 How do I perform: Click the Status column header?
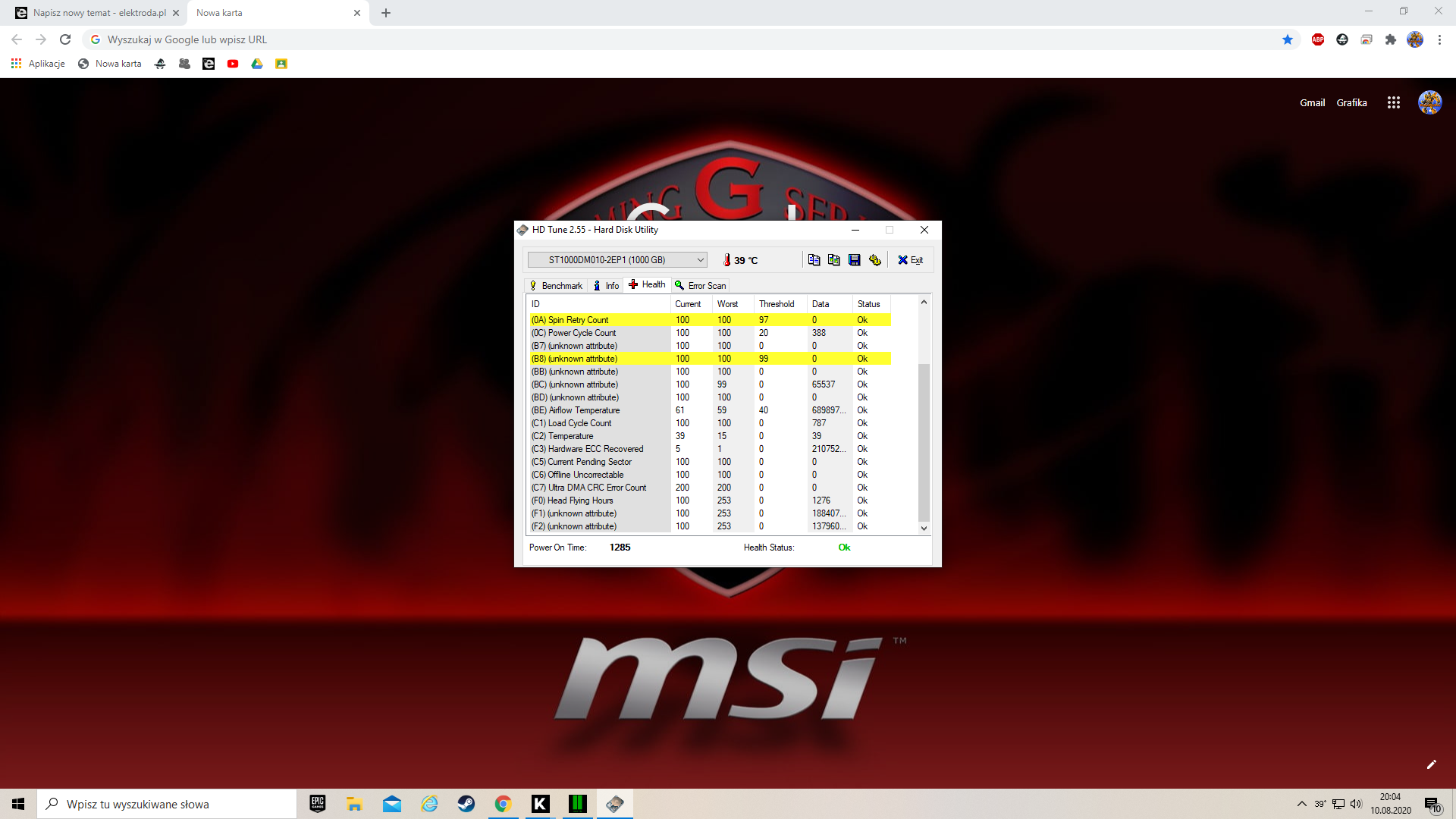pyautogui.click(x=872, y=304)
